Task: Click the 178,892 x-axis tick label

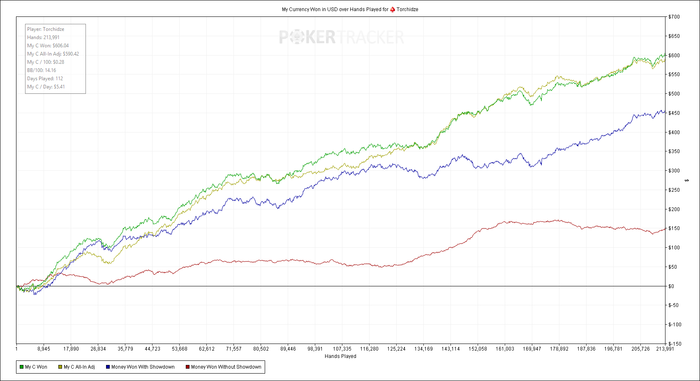Action: [x=559, y=349]
